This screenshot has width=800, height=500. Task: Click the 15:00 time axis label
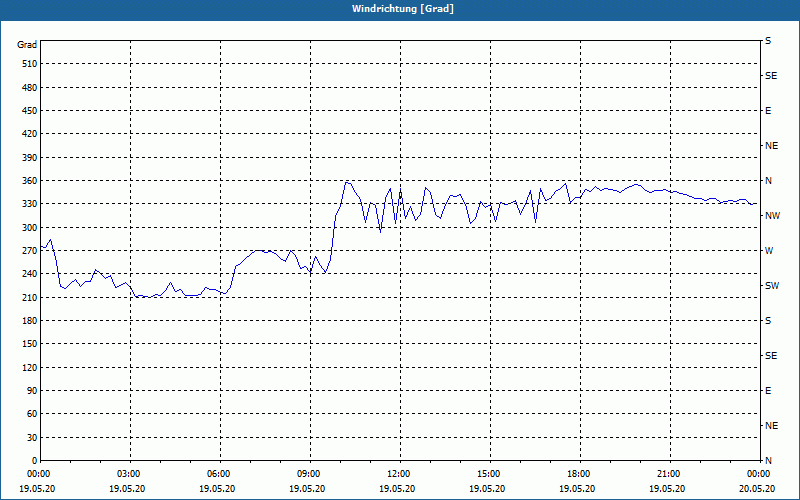[x=490, y=474]
